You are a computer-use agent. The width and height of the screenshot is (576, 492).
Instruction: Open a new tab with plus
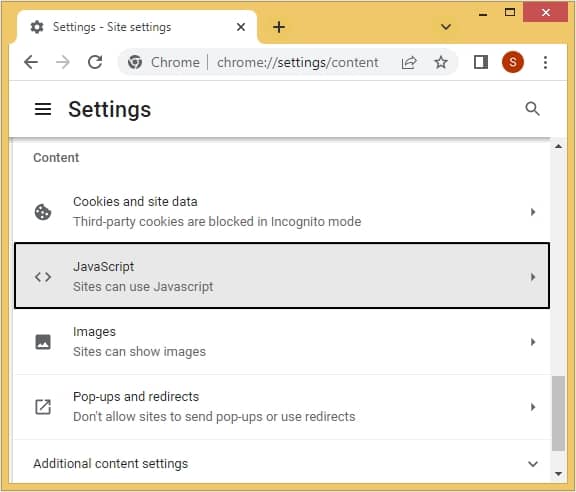click(279, 27)
